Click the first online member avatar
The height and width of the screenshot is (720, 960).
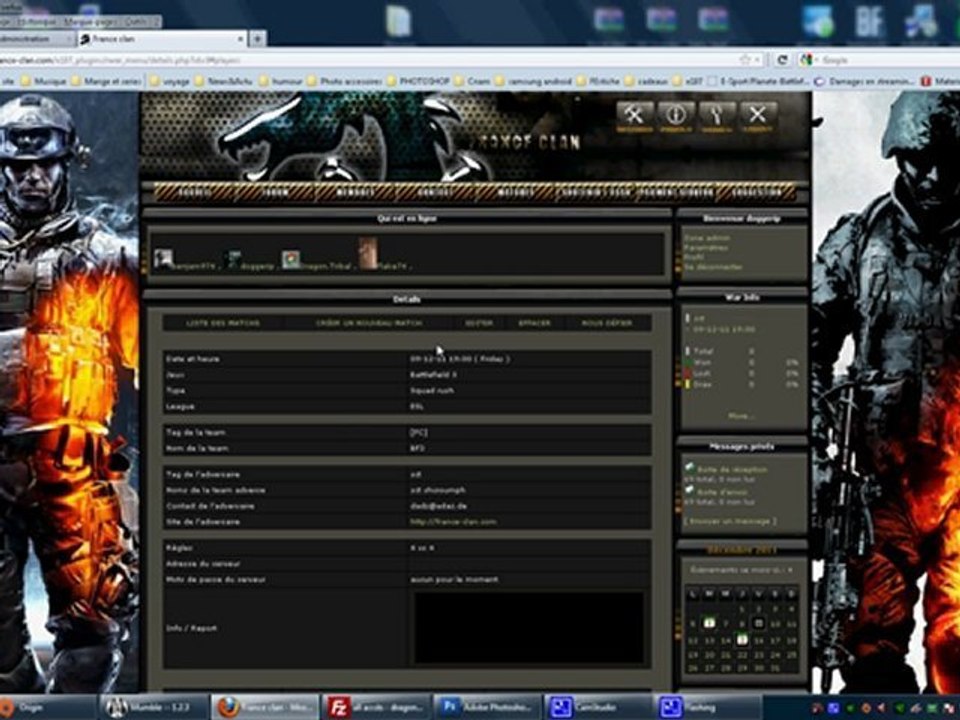pos(163,258)
